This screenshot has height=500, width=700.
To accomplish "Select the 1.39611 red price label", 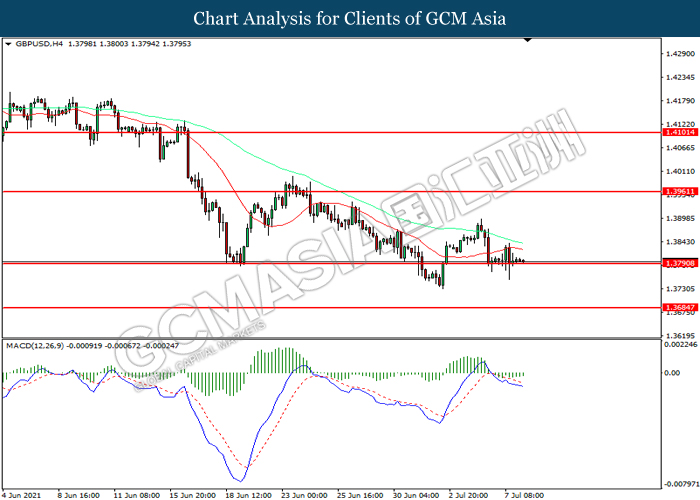I will (x=680, y=192).
